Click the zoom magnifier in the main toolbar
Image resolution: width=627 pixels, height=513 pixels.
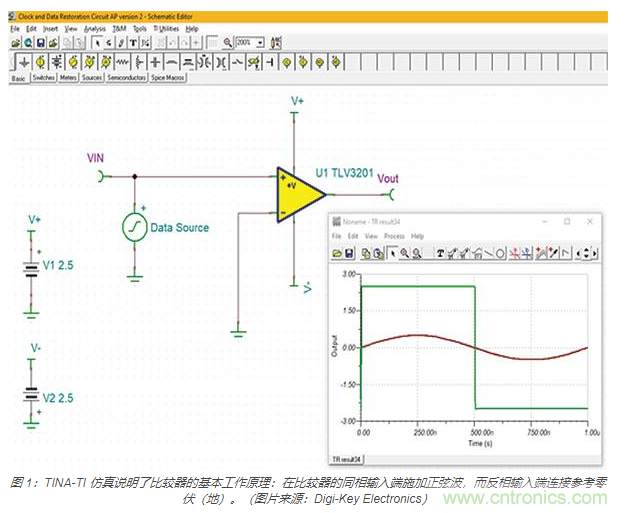[227, 43]
